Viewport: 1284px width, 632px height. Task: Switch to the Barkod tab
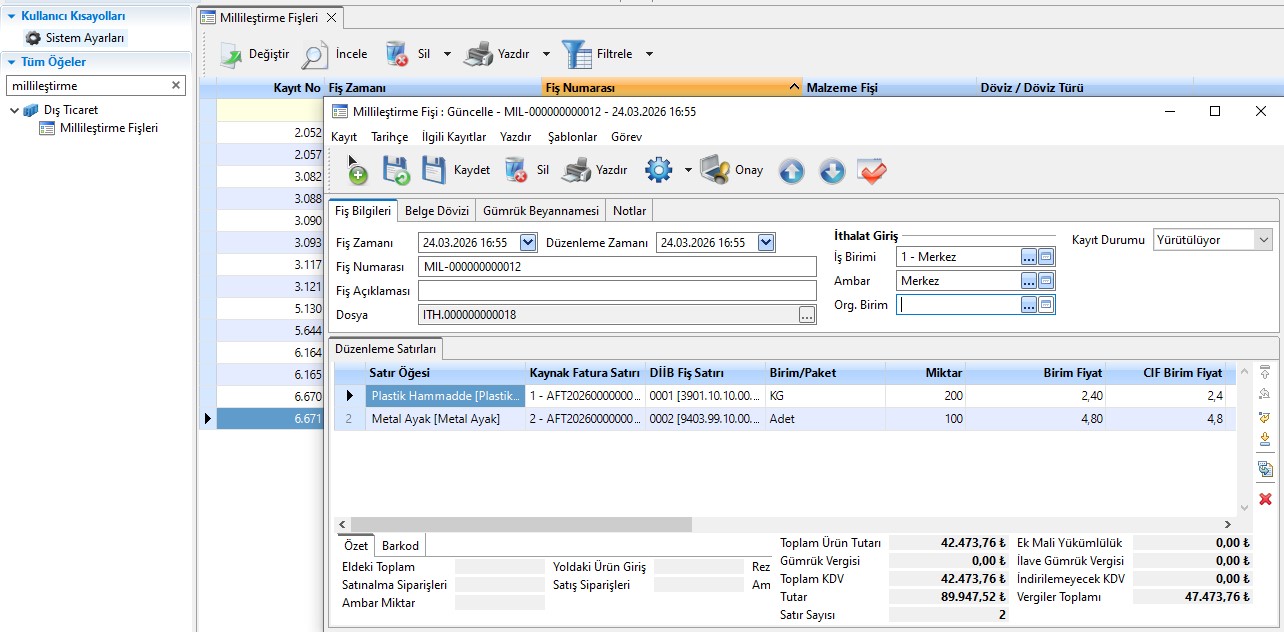pos(400,545)
